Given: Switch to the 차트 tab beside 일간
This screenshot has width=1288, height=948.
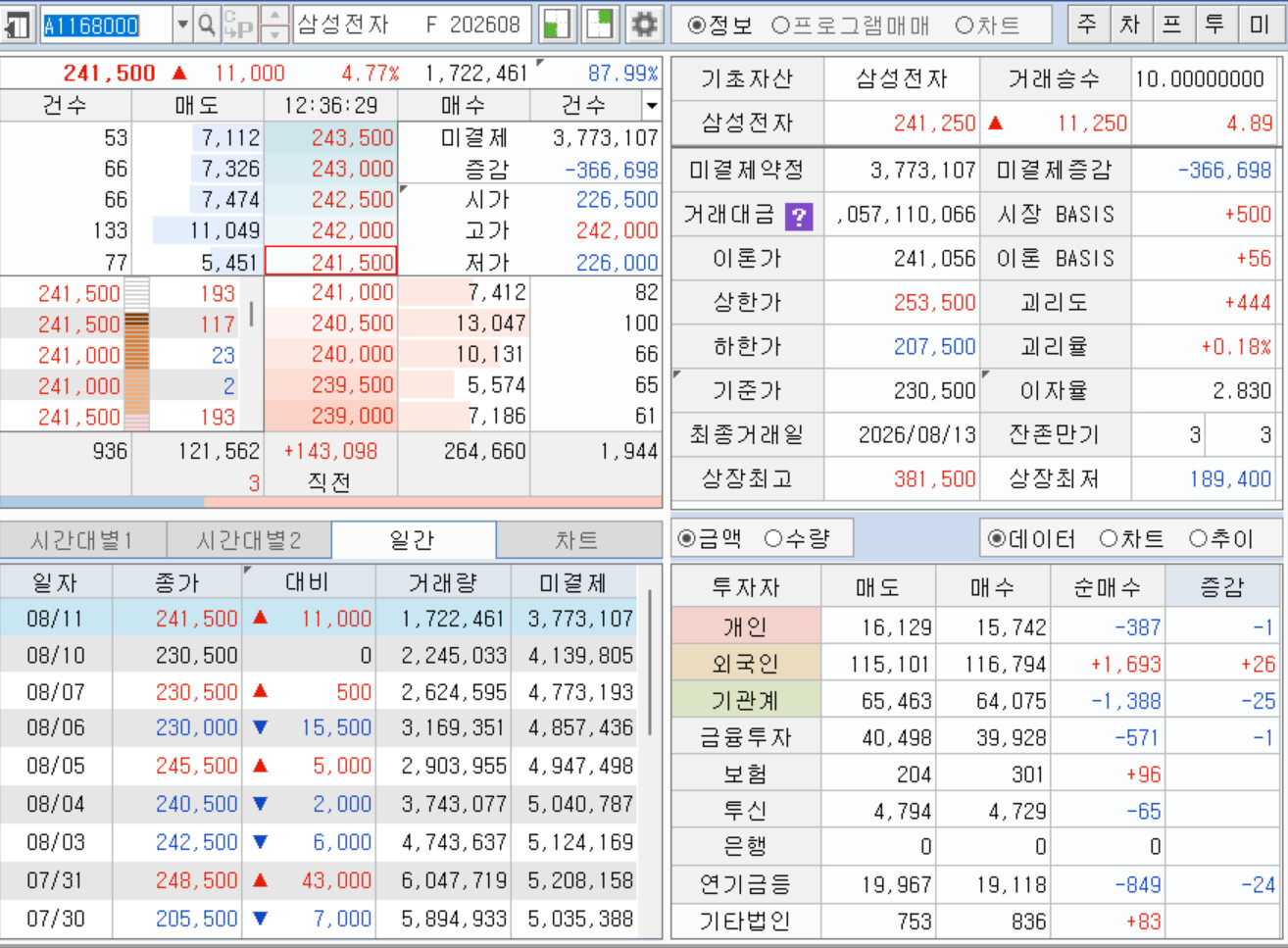Looking at the screenshot, I should (578, 540).
